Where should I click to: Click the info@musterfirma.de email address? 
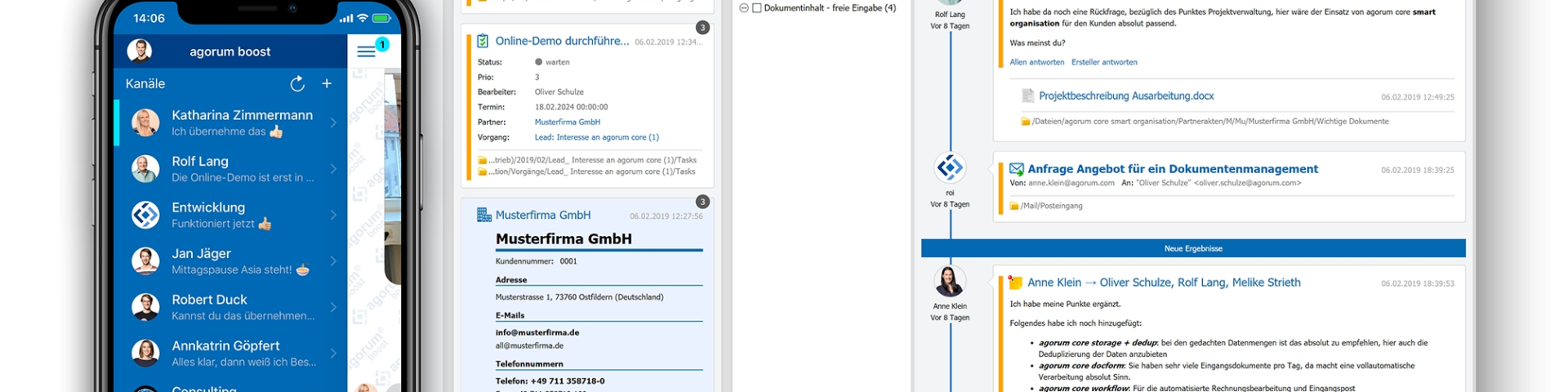537,332
